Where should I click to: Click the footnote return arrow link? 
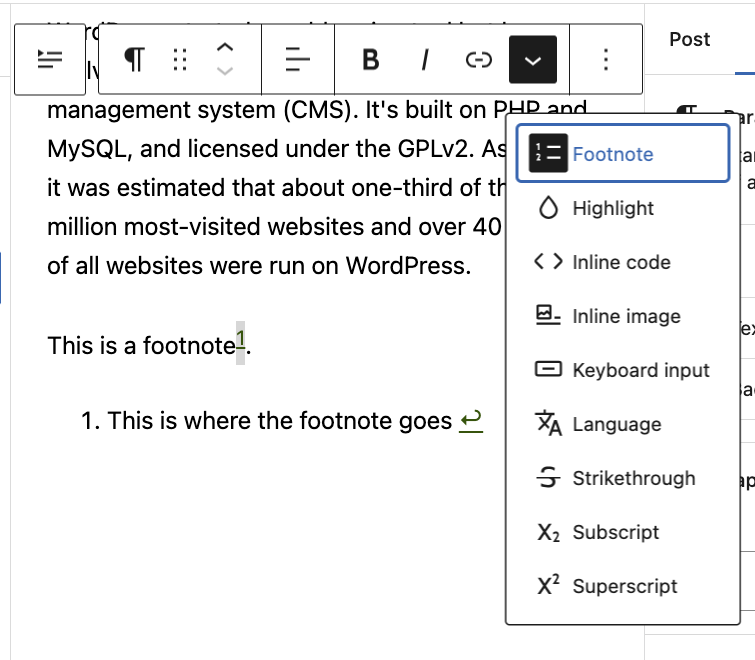pyautogui.click(x=471, y=421)
